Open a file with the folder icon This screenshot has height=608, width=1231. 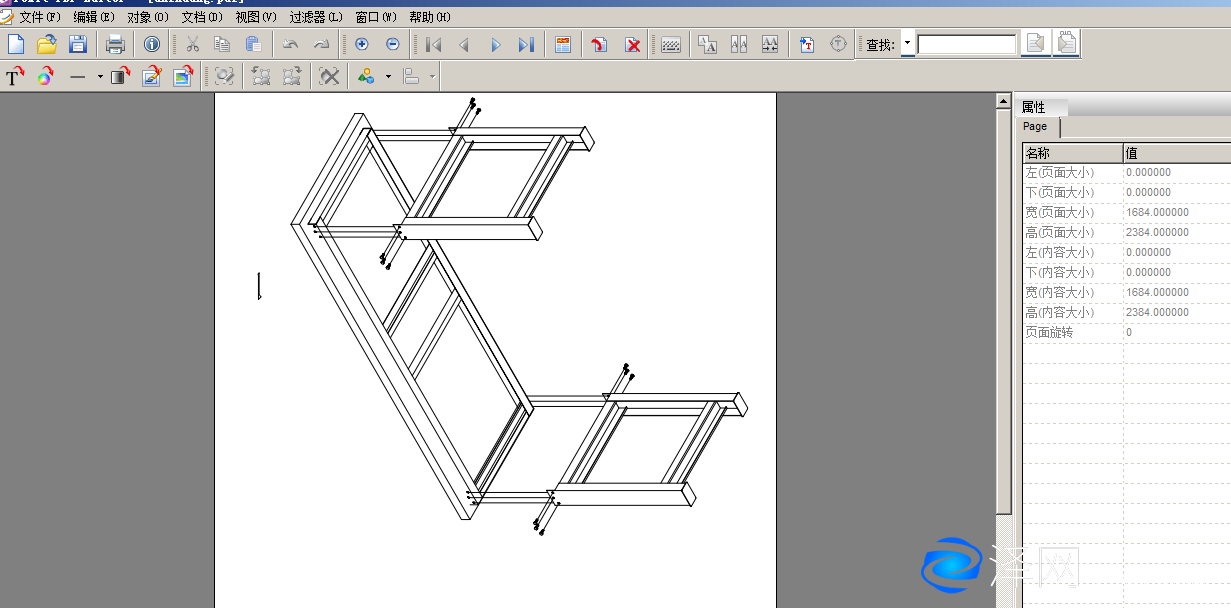coord(47,44)
